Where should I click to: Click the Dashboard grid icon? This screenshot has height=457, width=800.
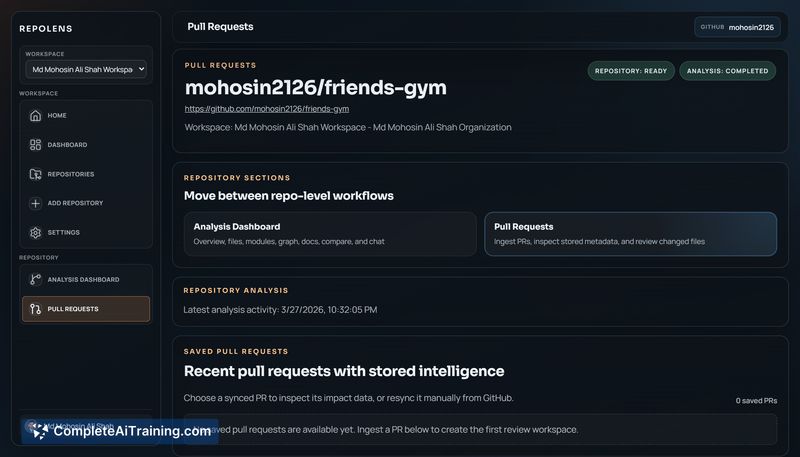[x=36, y=145]
